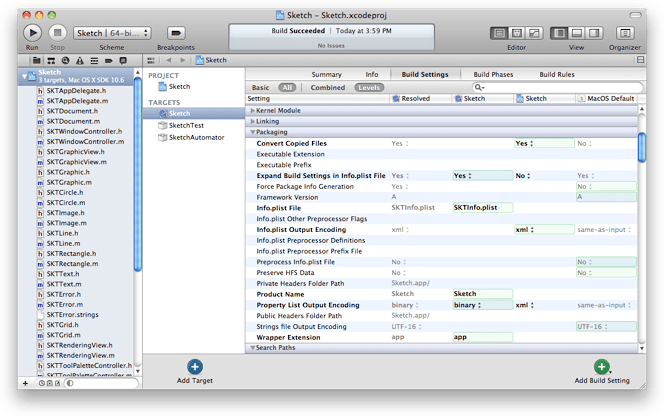Screen dimensions: 664x416
Task: Select the Version editor icon
Action: click(534, 33)
